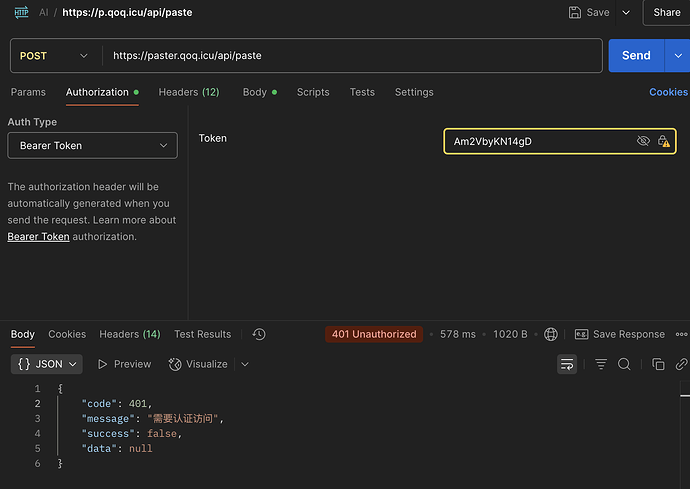Switch to the Params tab
The image size is (690, 489).
[x=28, y=92]
